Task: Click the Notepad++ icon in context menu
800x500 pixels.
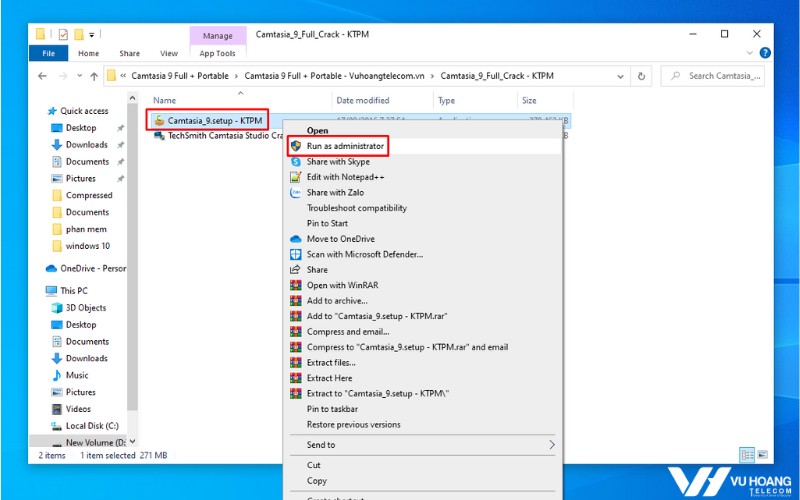Action: point(295,177)
